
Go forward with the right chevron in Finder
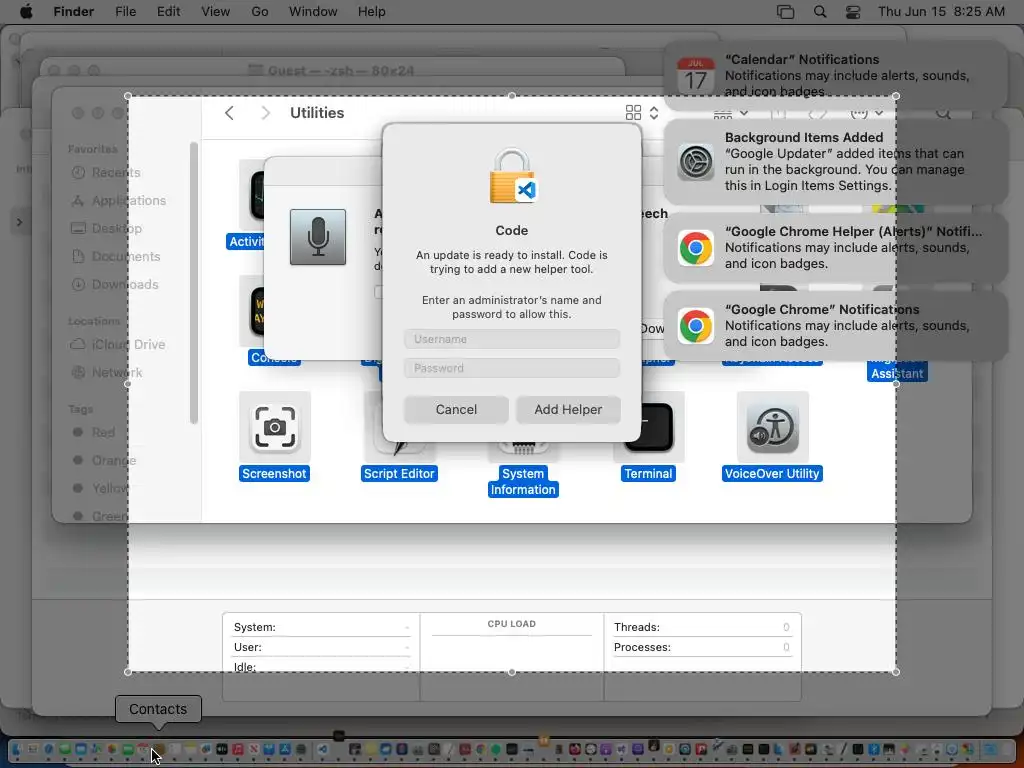click(265, 113)
